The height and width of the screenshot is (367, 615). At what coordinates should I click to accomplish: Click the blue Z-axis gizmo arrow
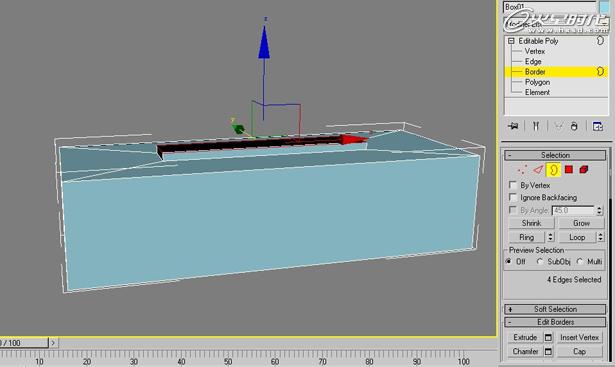264,42
